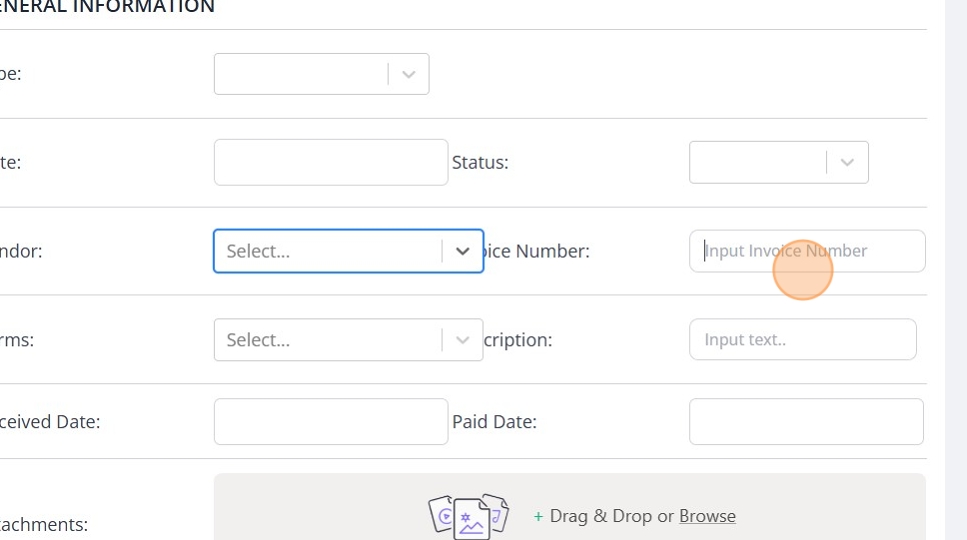Open the Type dropdown chevron

pyautogui.click(x=408, y=74)
